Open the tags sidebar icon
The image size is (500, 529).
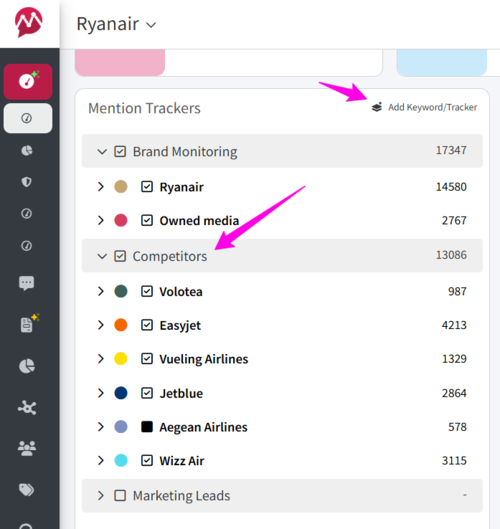[27, 490]
